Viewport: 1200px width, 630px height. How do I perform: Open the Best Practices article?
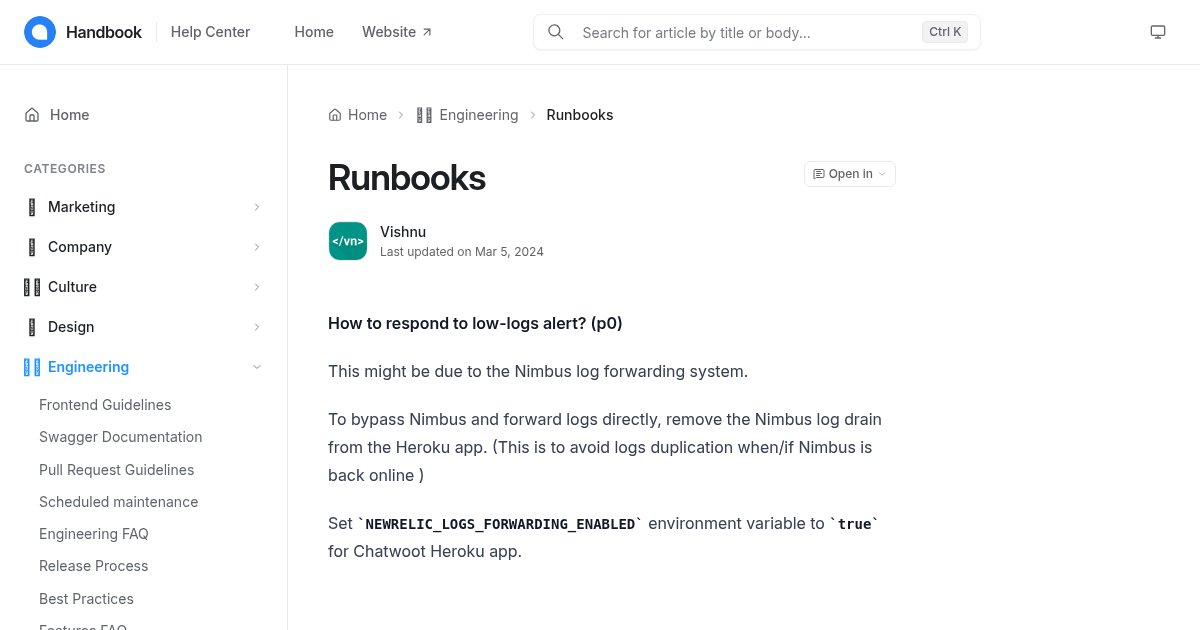click(86, 599)
